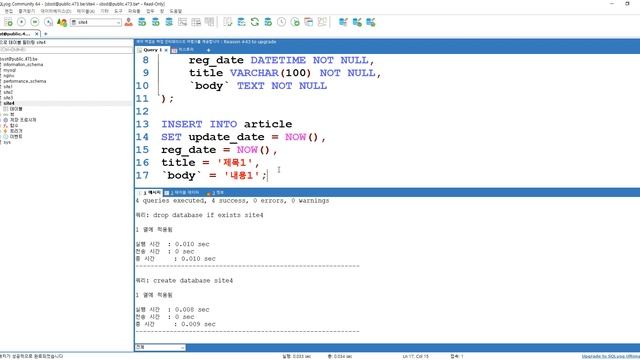The image size is (640, 360).
Task: Click the clock icon with green badge
Action: (295, 22)
